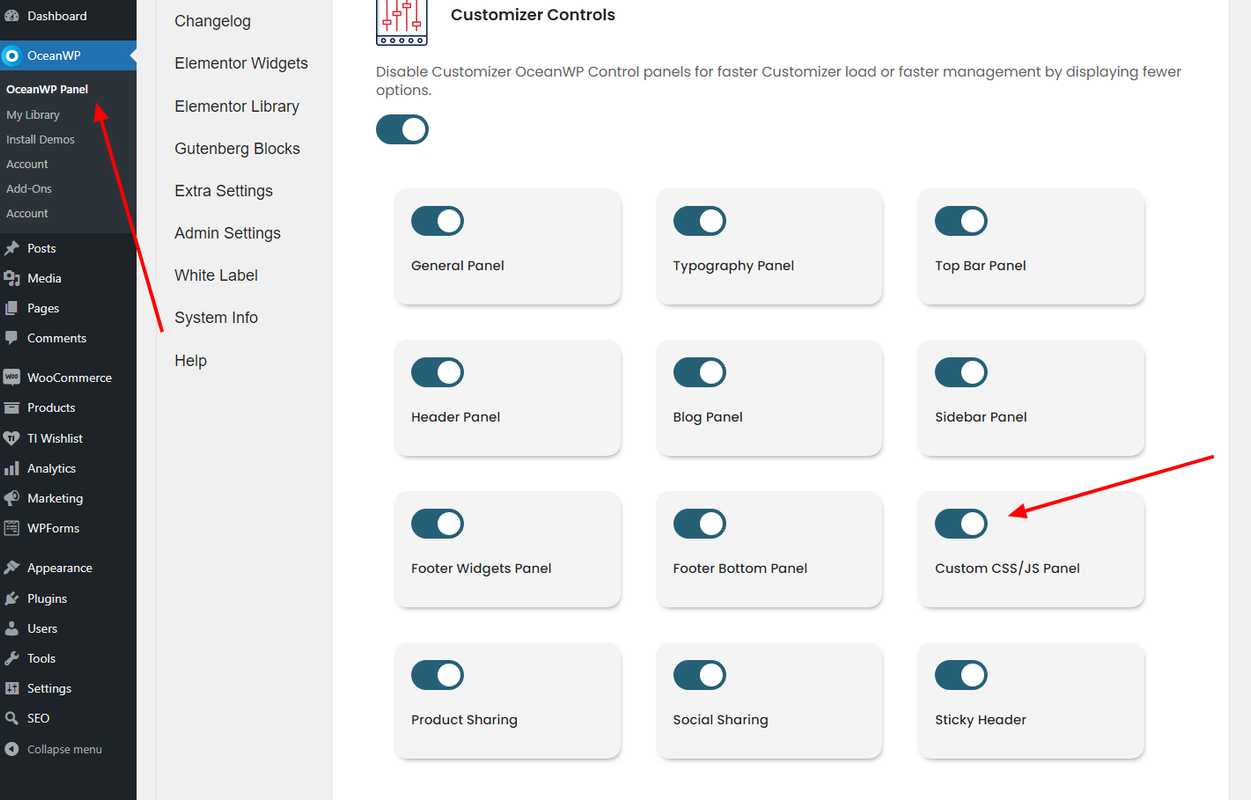Toggle the Custom CSS/JS Panel switch
Screen dimensions: 1251x800
tap(961, 523)
